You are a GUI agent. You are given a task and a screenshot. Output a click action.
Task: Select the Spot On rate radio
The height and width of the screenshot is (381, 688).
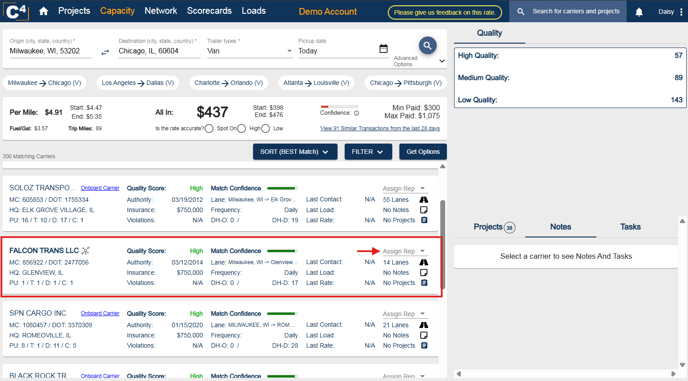click(x=209, y=129)
